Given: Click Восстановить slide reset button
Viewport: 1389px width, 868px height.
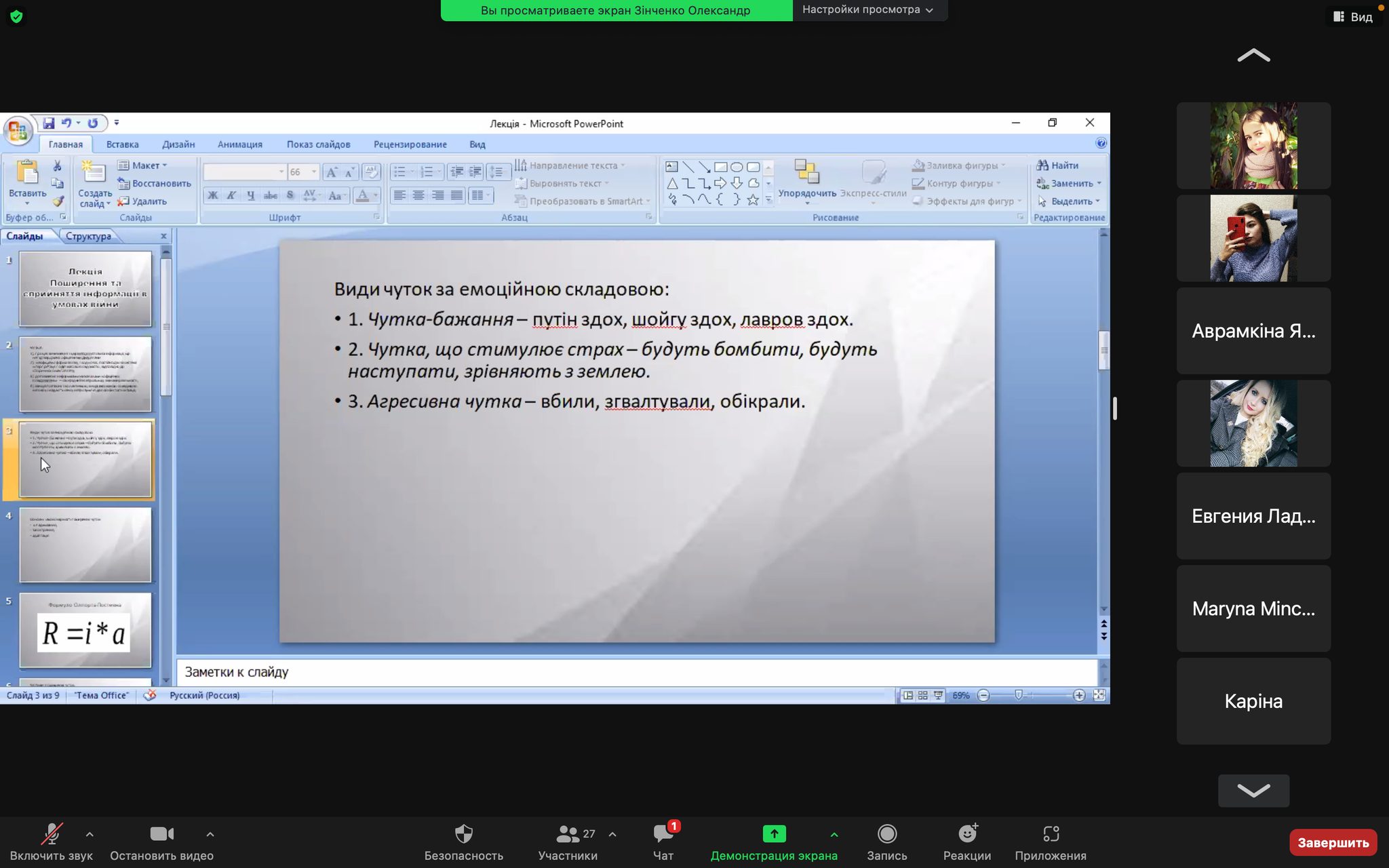Looking at the screenshot, I should click(154, 183).
